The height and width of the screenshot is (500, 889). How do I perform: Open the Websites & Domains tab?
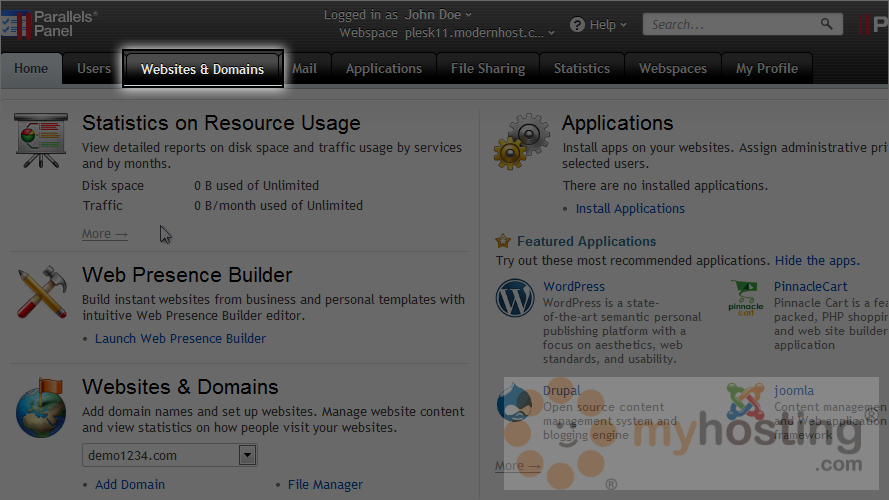pos(202,69)
